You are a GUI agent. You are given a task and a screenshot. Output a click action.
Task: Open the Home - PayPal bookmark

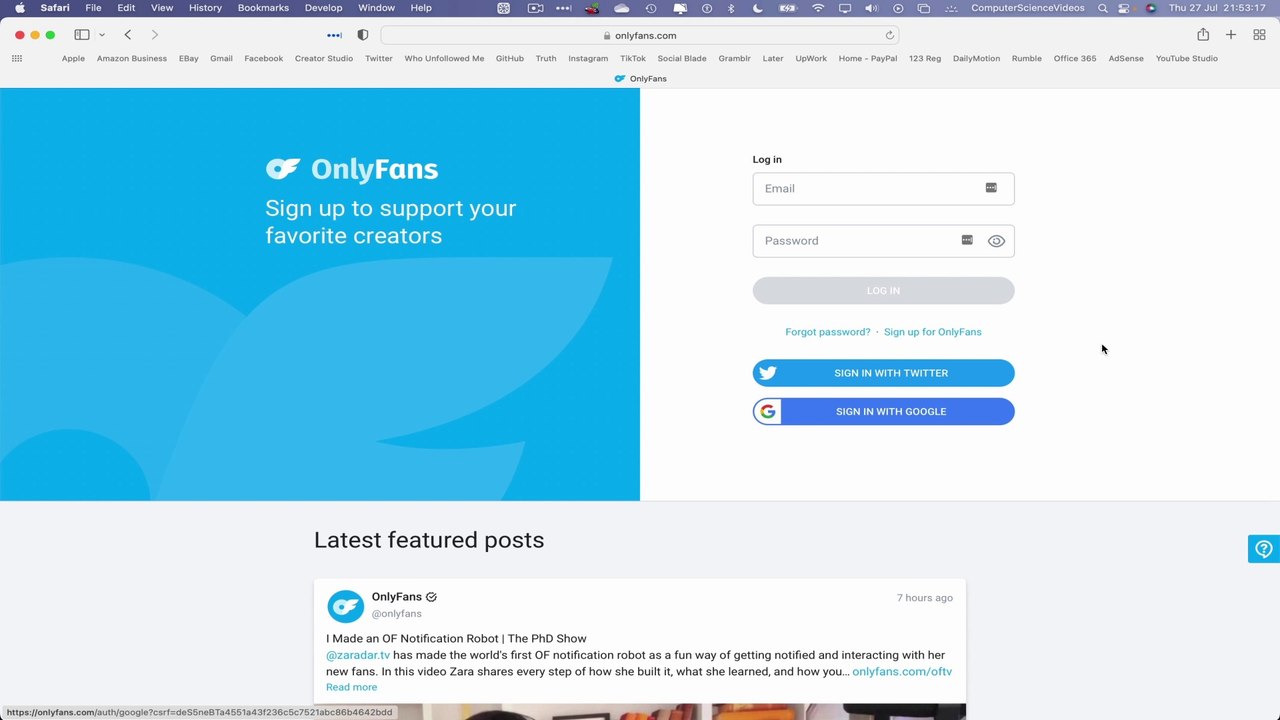(867, 58)
